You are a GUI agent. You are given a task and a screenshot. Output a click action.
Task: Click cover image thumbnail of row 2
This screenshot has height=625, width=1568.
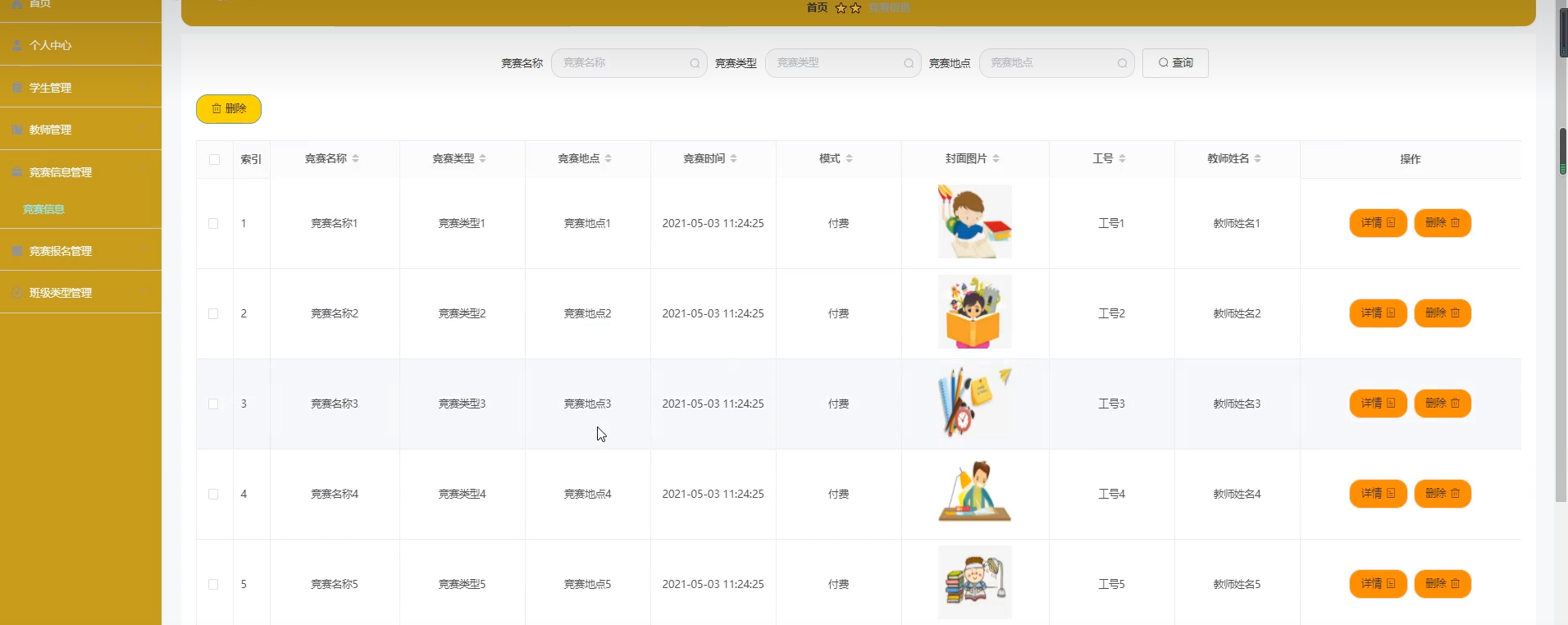[x=975, y=312]
